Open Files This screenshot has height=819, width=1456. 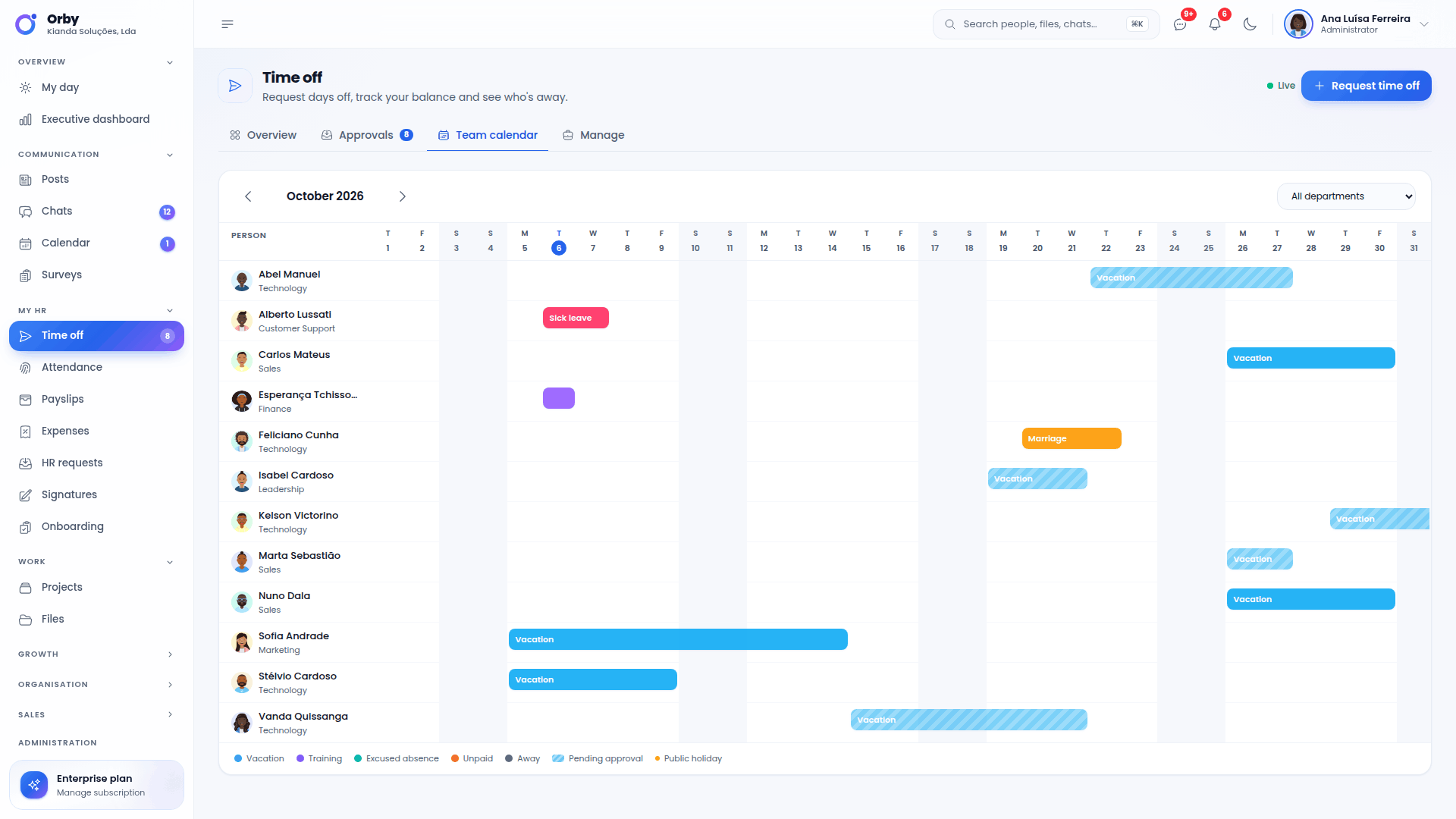tap(96, 619)
